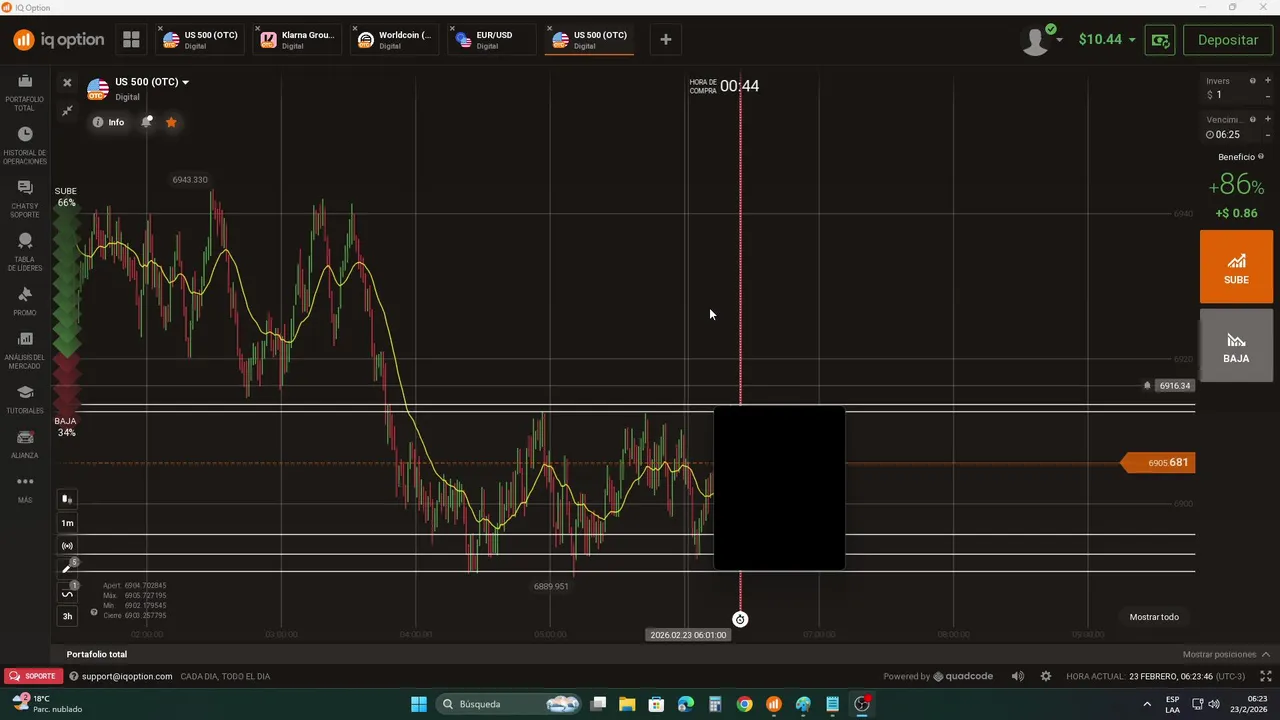Click the Beneficio help icon
Viewport: 1280px width, 720px height.
point(1261,157)
